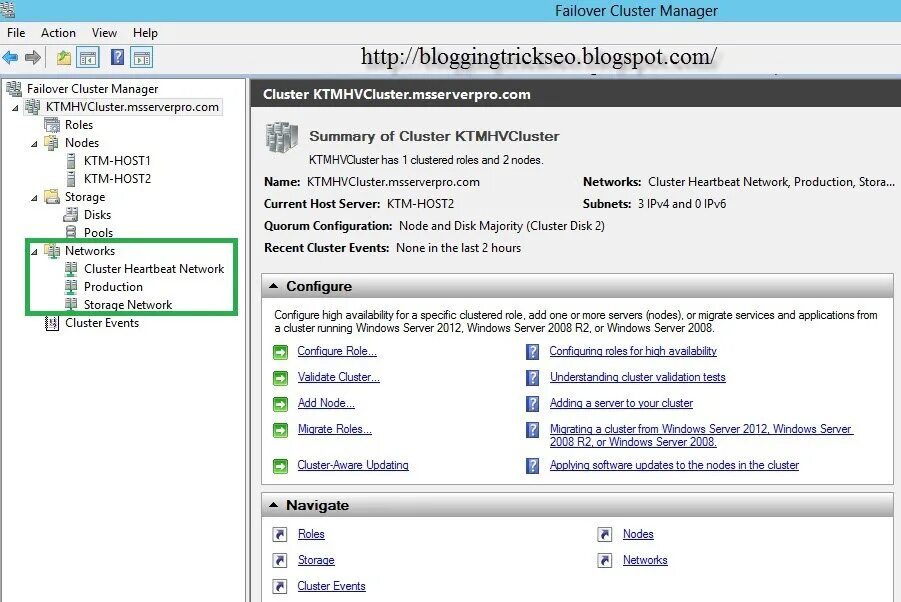
Task: Collapse the Configure section
Action: coord(274,285)
